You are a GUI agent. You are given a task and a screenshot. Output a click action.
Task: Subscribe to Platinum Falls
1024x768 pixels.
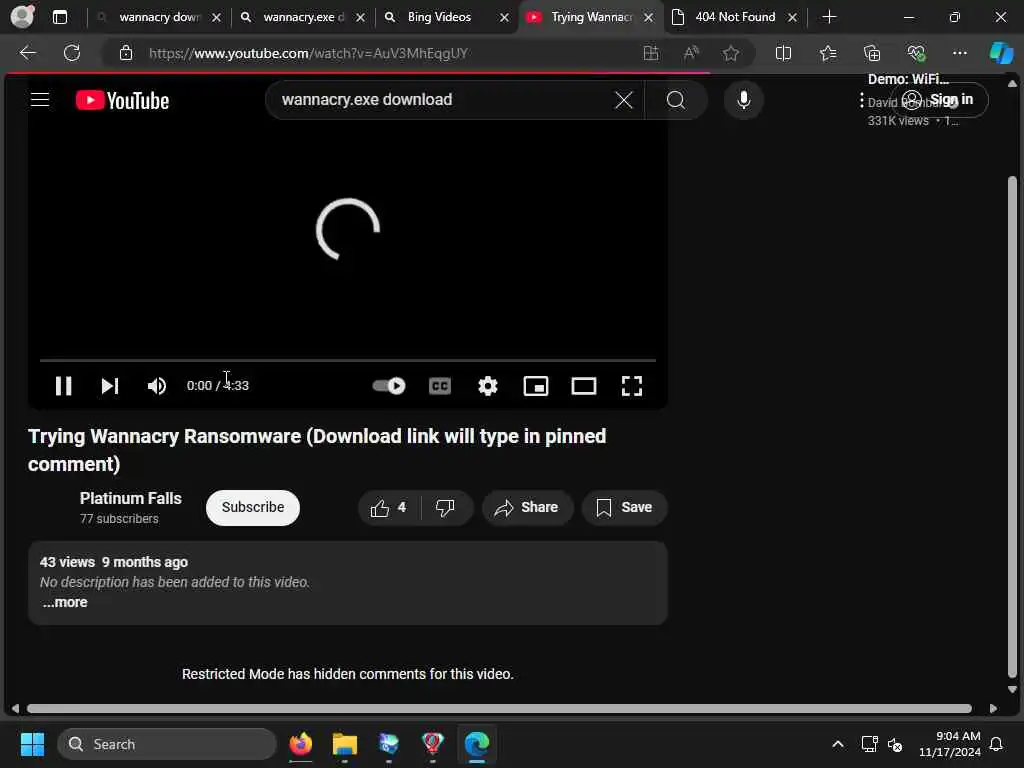click(253, 507)
